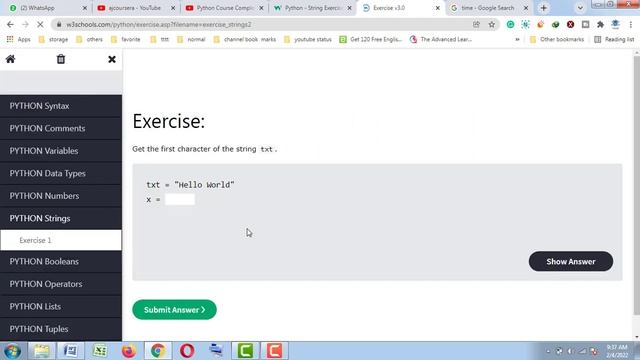
Task: Open the Other bookmarks folder
Action: pos(557,40)
